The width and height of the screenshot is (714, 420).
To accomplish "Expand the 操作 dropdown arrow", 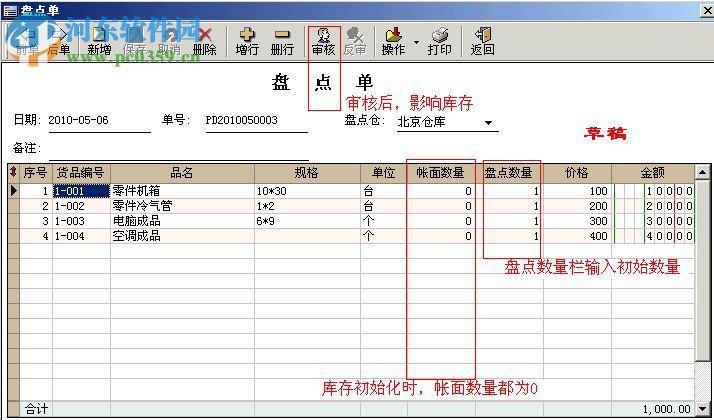I will 416,42.
